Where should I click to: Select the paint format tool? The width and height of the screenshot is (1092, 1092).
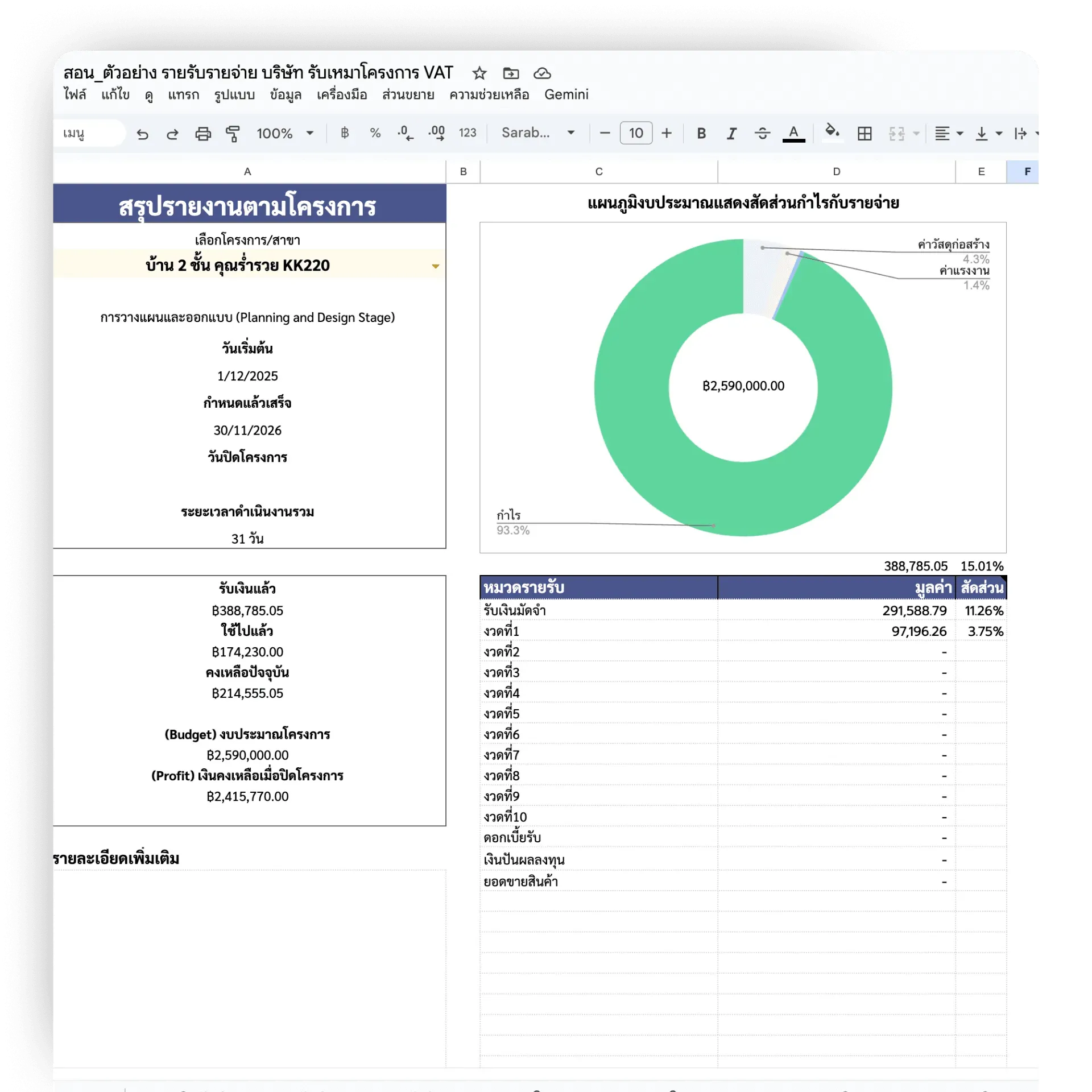pyautogui.click(x=233, y=133)
